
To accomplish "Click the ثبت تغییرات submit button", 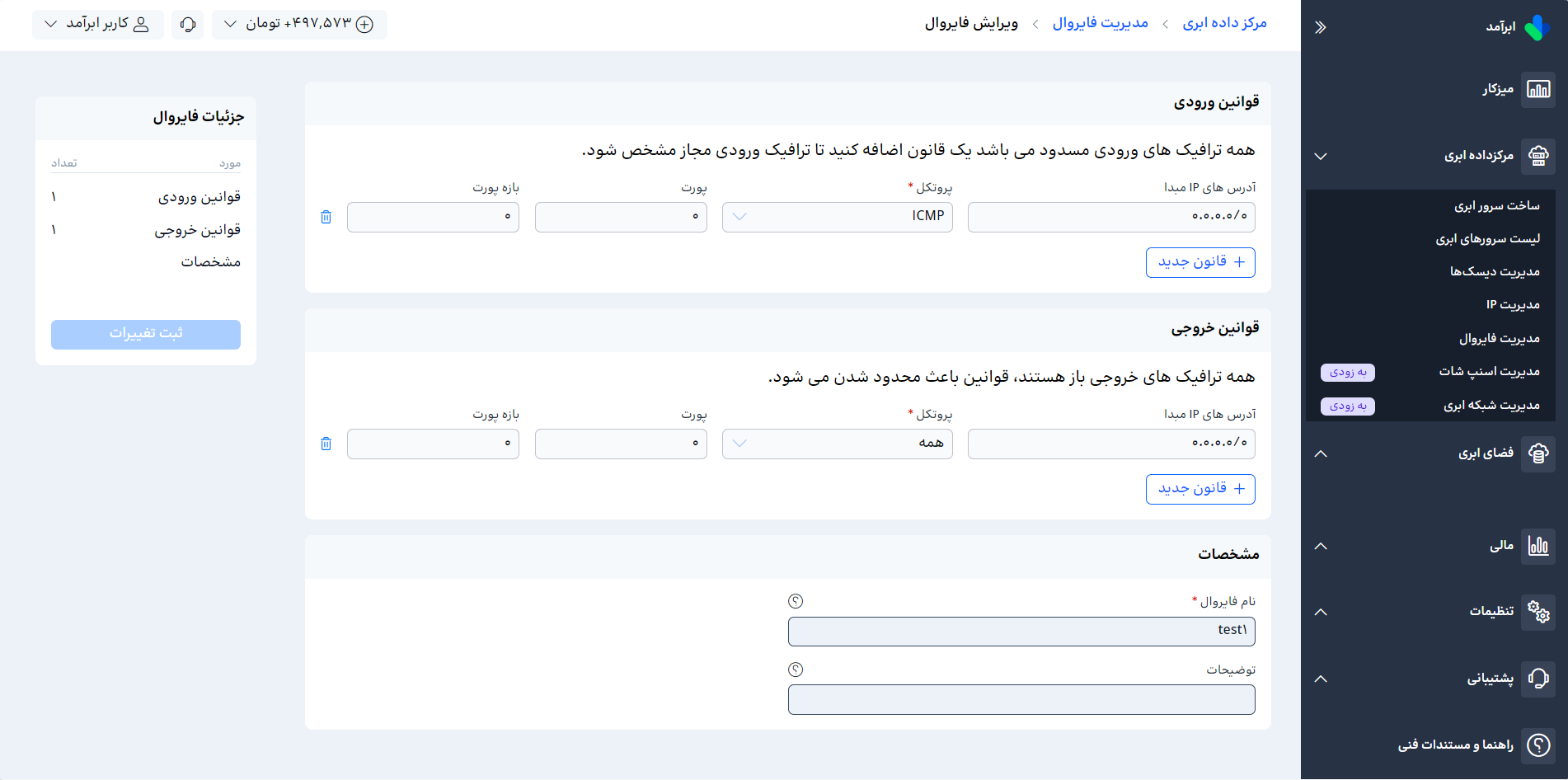I will (146, 334).
